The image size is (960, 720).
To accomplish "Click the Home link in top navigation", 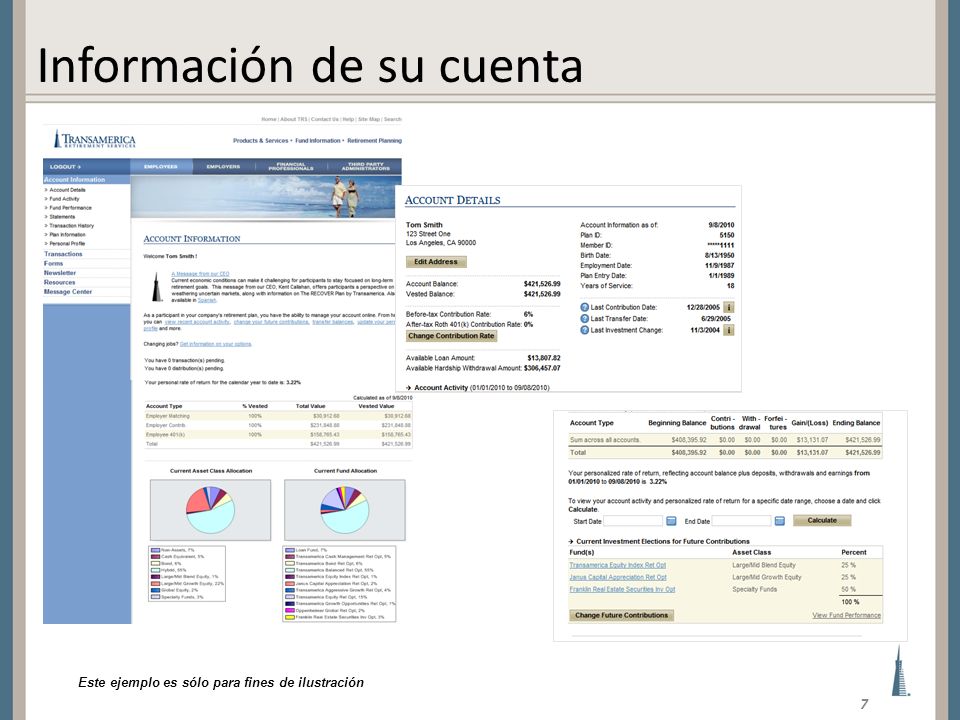I will 269,119.
